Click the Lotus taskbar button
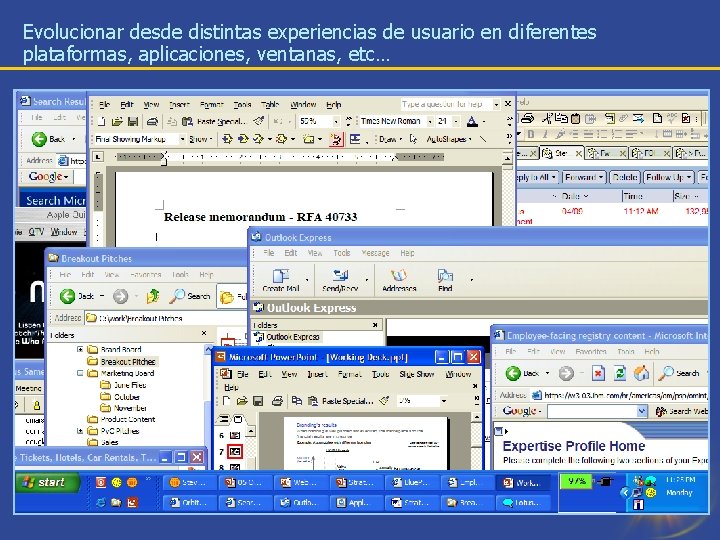The height and width of the screenshot is (540, 720). click(x=523, y=503)
